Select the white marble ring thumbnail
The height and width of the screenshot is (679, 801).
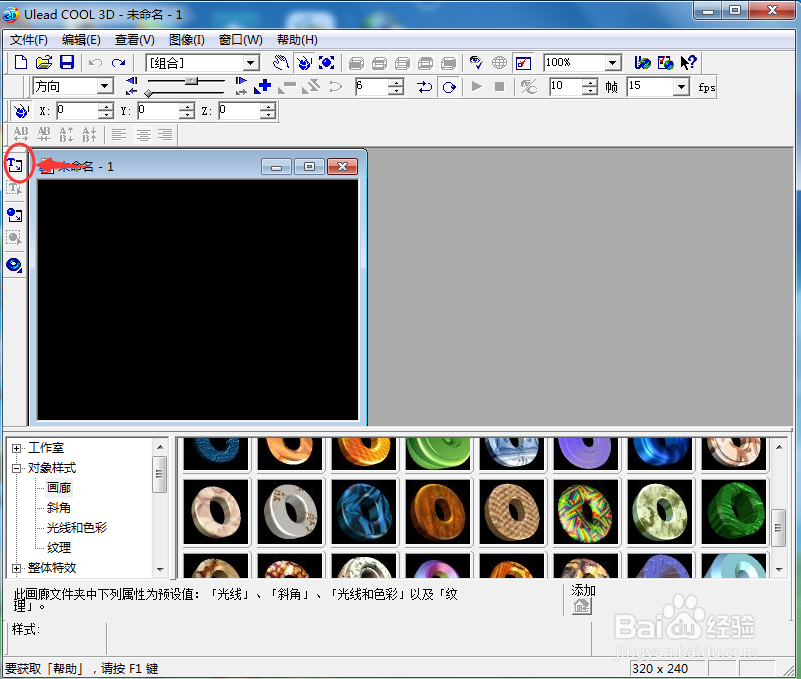tap(290, 511)
